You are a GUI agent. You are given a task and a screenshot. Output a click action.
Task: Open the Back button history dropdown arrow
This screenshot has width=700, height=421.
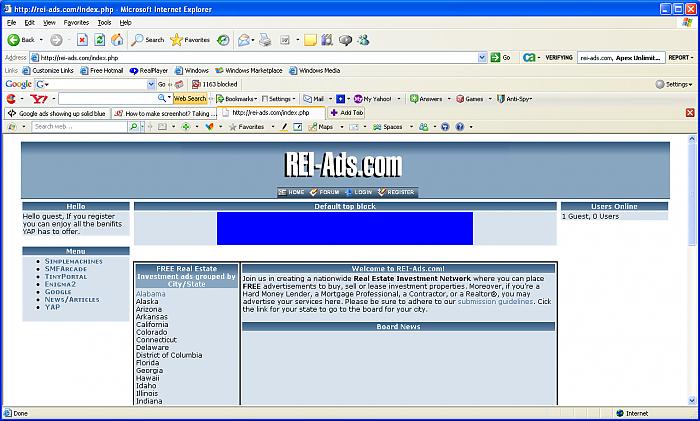pos(42,40)
